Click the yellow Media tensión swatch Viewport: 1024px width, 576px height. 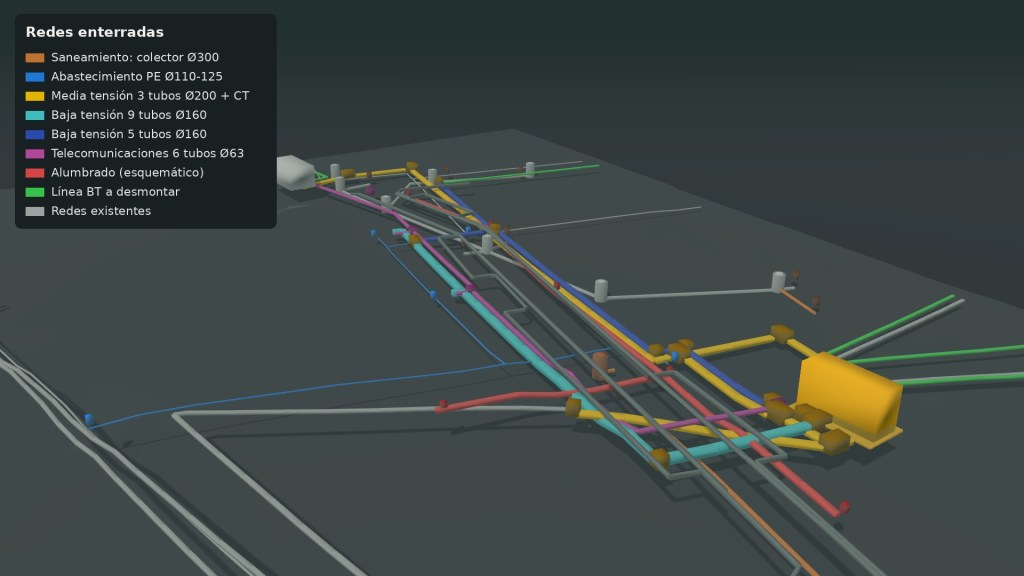[x=35, y=96]
